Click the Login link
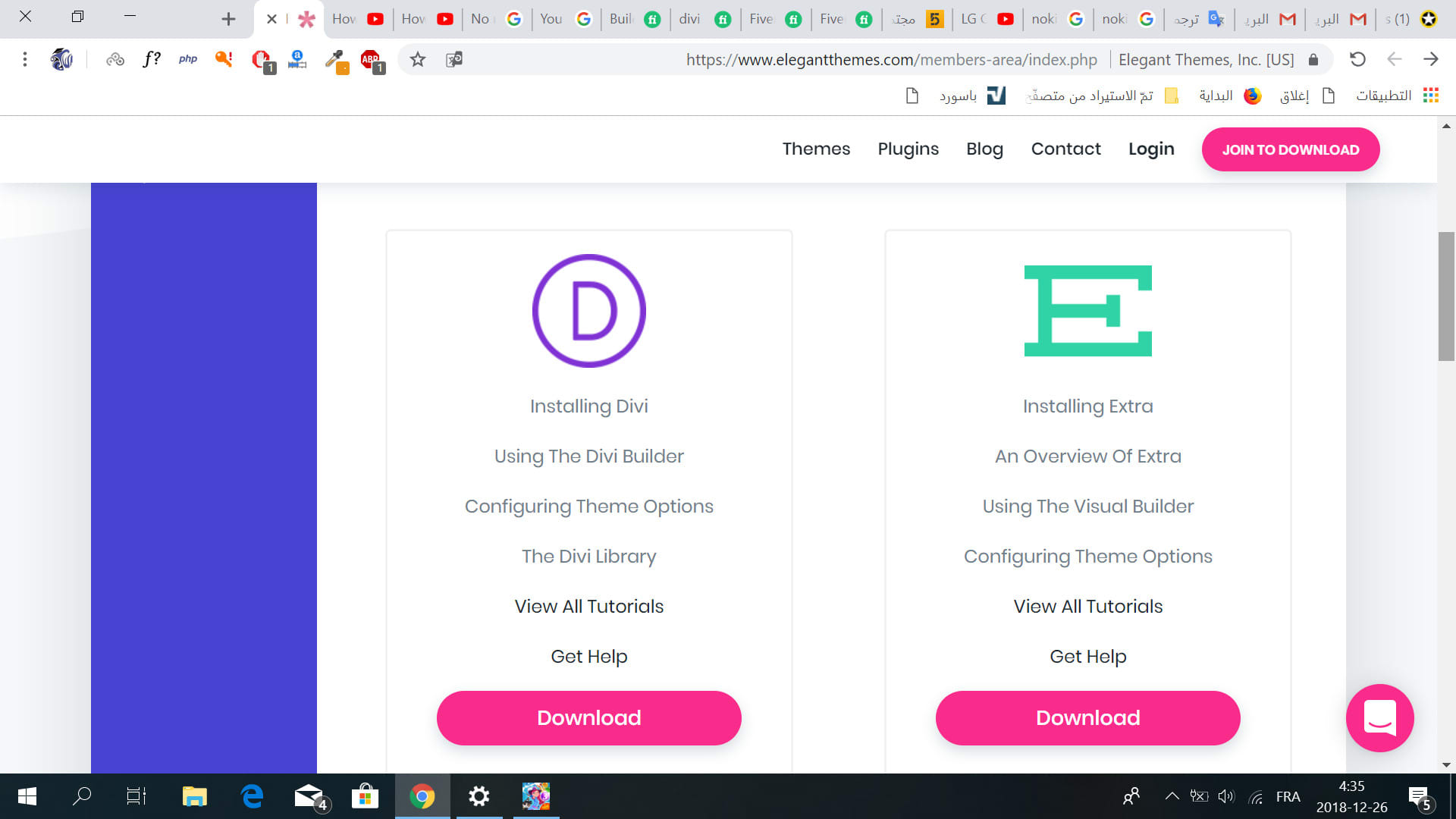Image resolution: width=1456 pixels, height=819 pixels. click(x=1151, y=149)
